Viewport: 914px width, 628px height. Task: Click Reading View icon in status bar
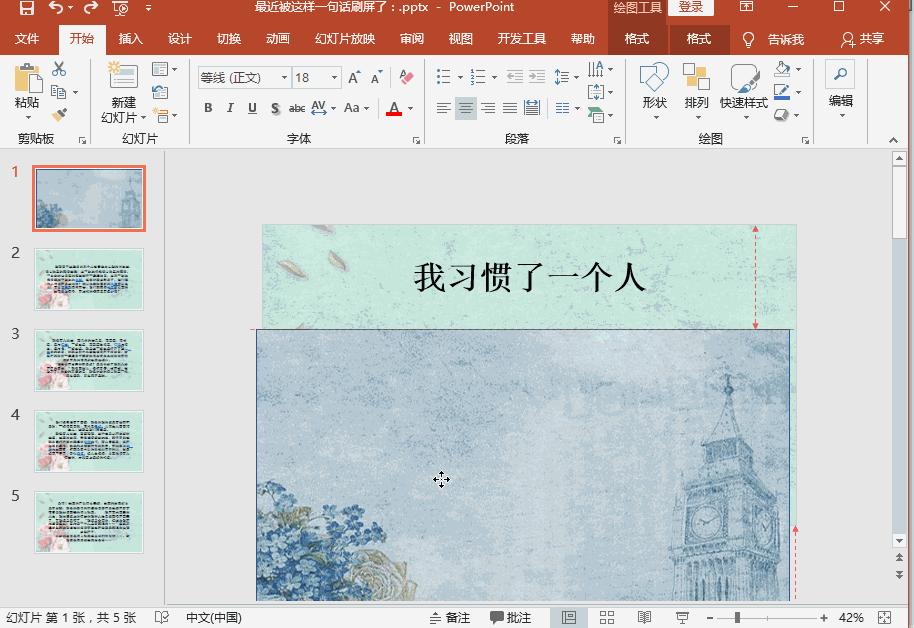pyautogui.click(x=644, y=616)
